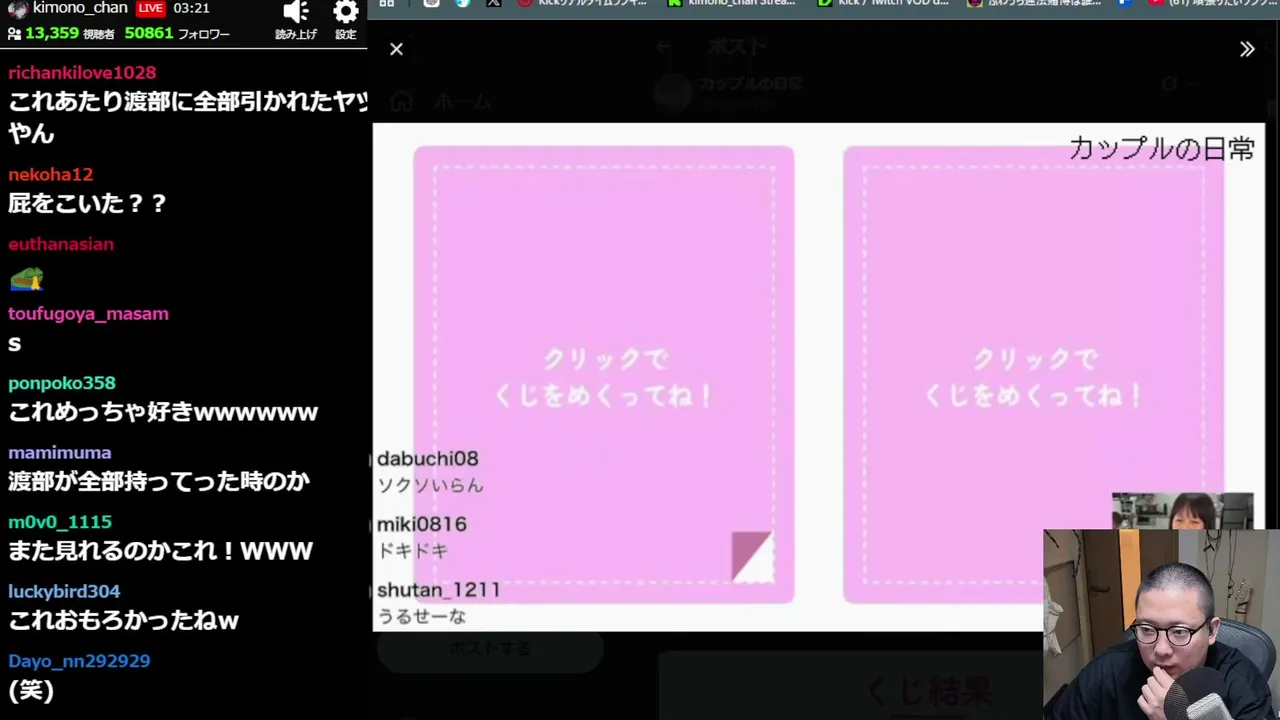
Task: Click the これおもろかったねw message
Action: coord(123,621)
